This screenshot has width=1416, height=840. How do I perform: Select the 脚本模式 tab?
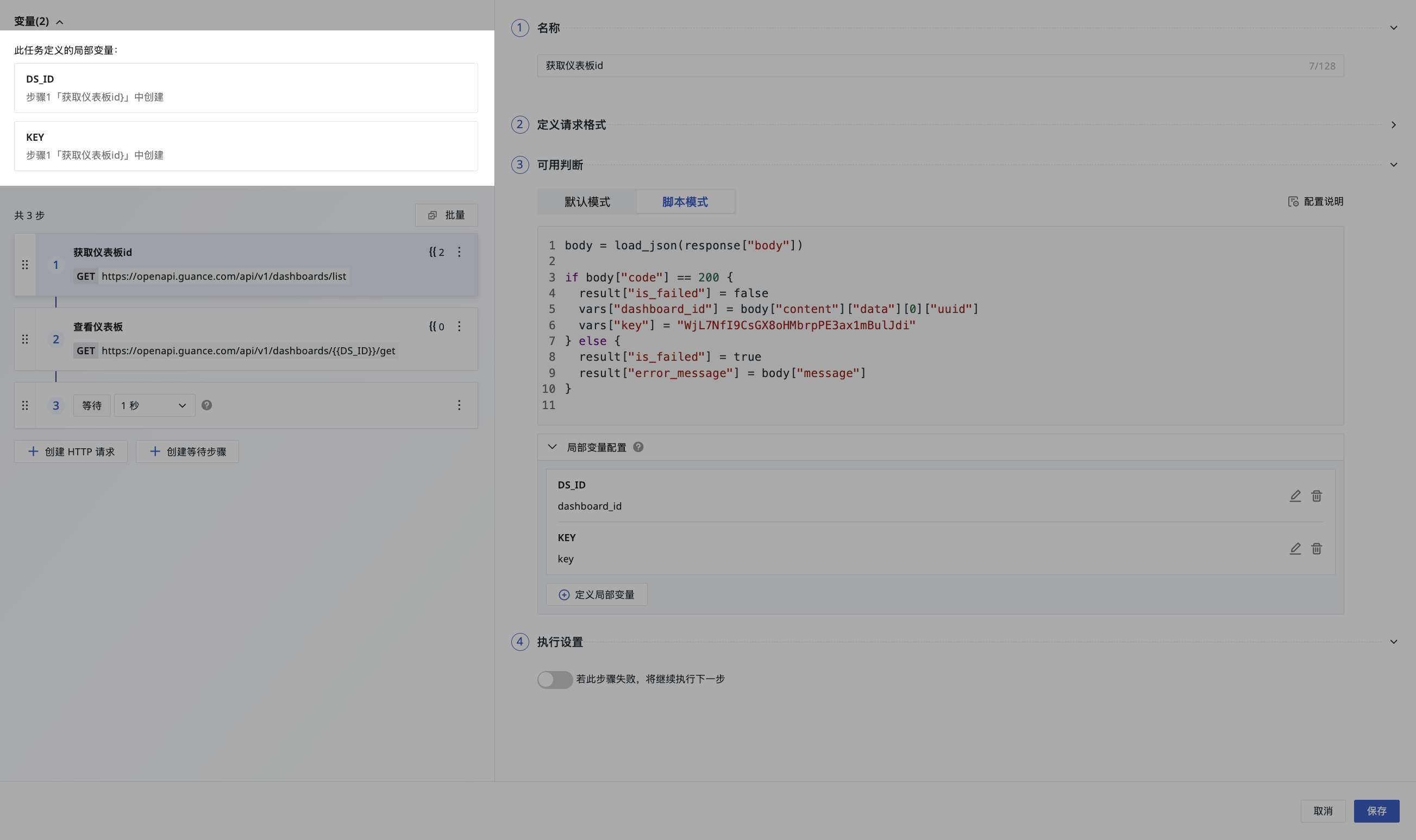coord(685,202)
